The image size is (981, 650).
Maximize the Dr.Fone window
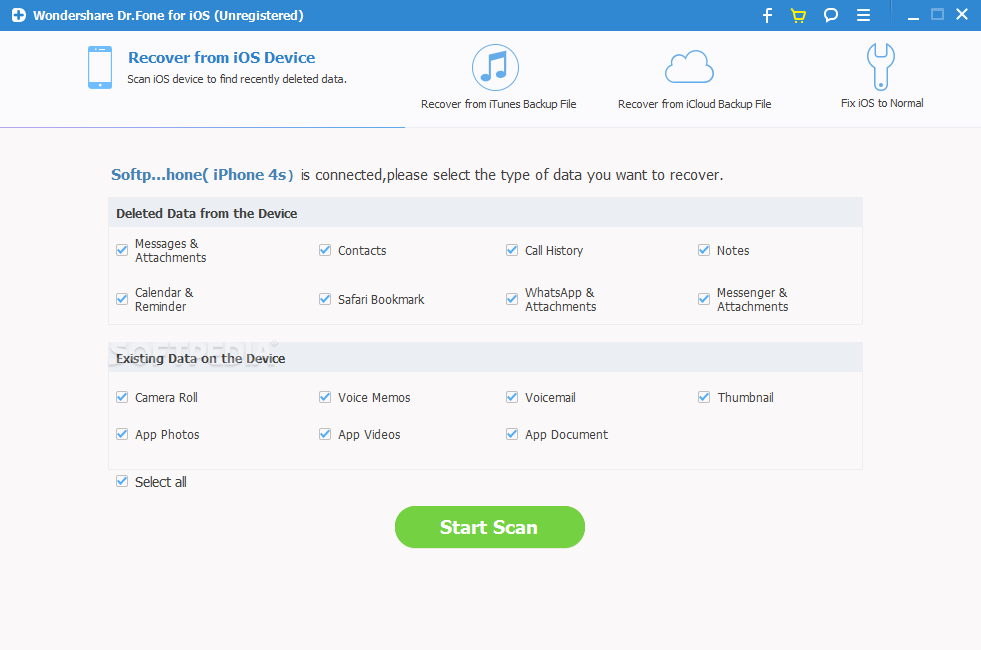(x=937, y=14)
